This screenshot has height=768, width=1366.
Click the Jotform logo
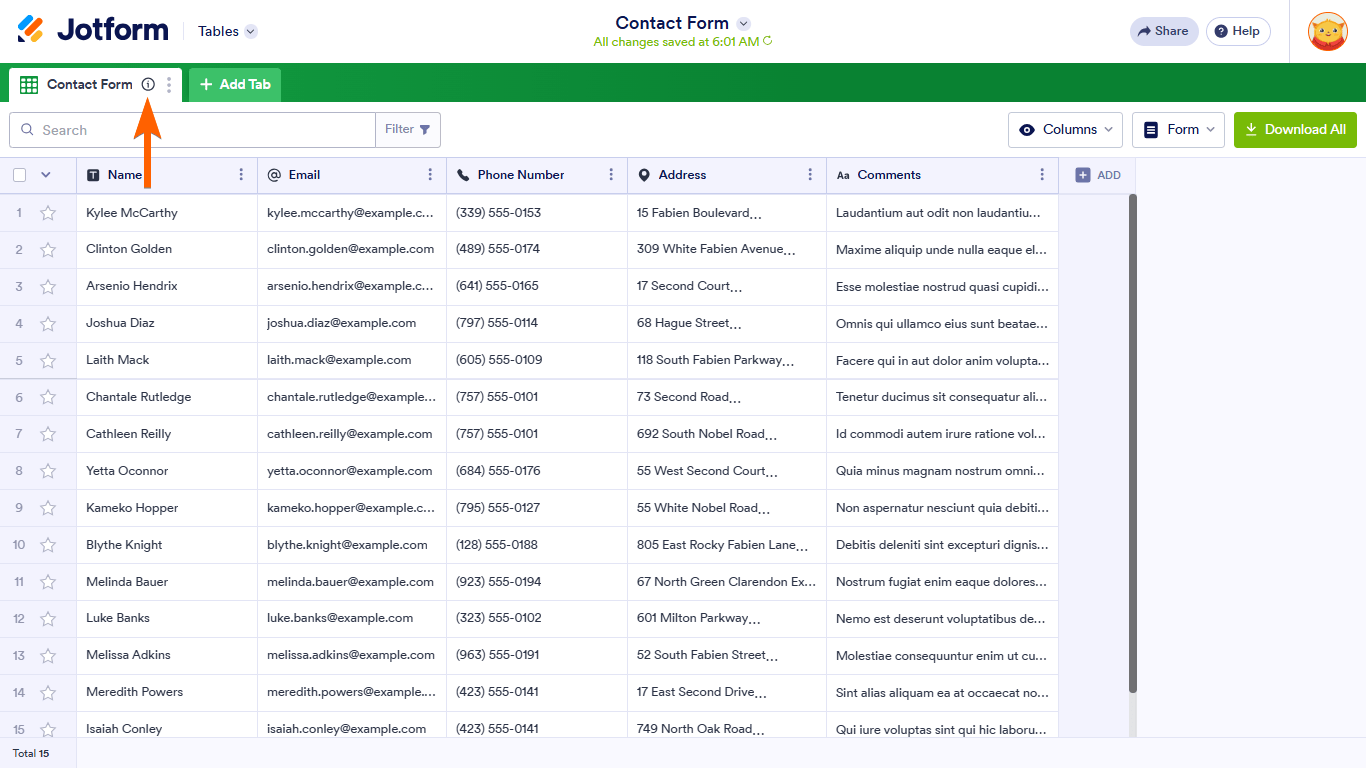(x=93, y=31)
